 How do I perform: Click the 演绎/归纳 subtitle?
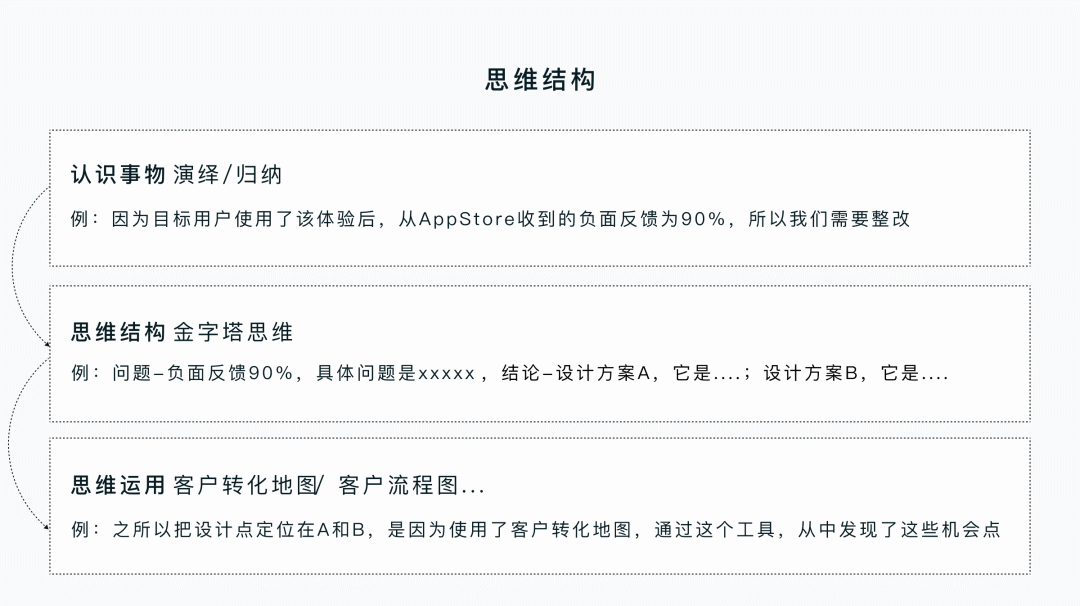pos(228,175)
